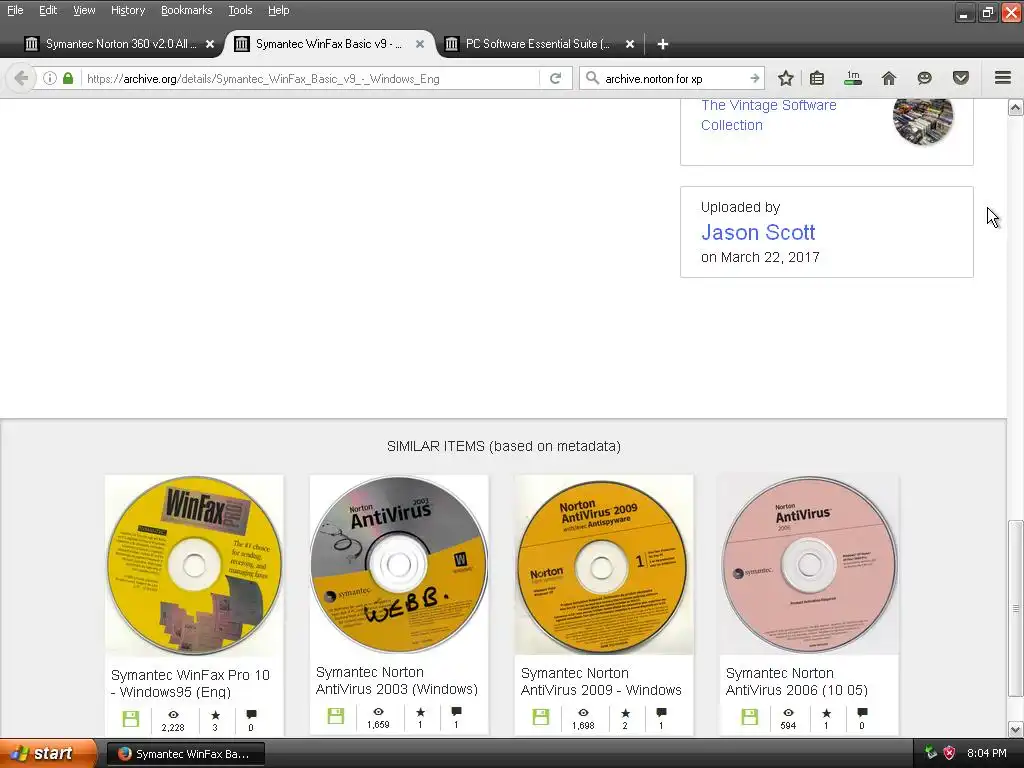Click the network connection tray icon
Image resolution: width=1024 pixels, height=768 pixels.
(931, 752)
